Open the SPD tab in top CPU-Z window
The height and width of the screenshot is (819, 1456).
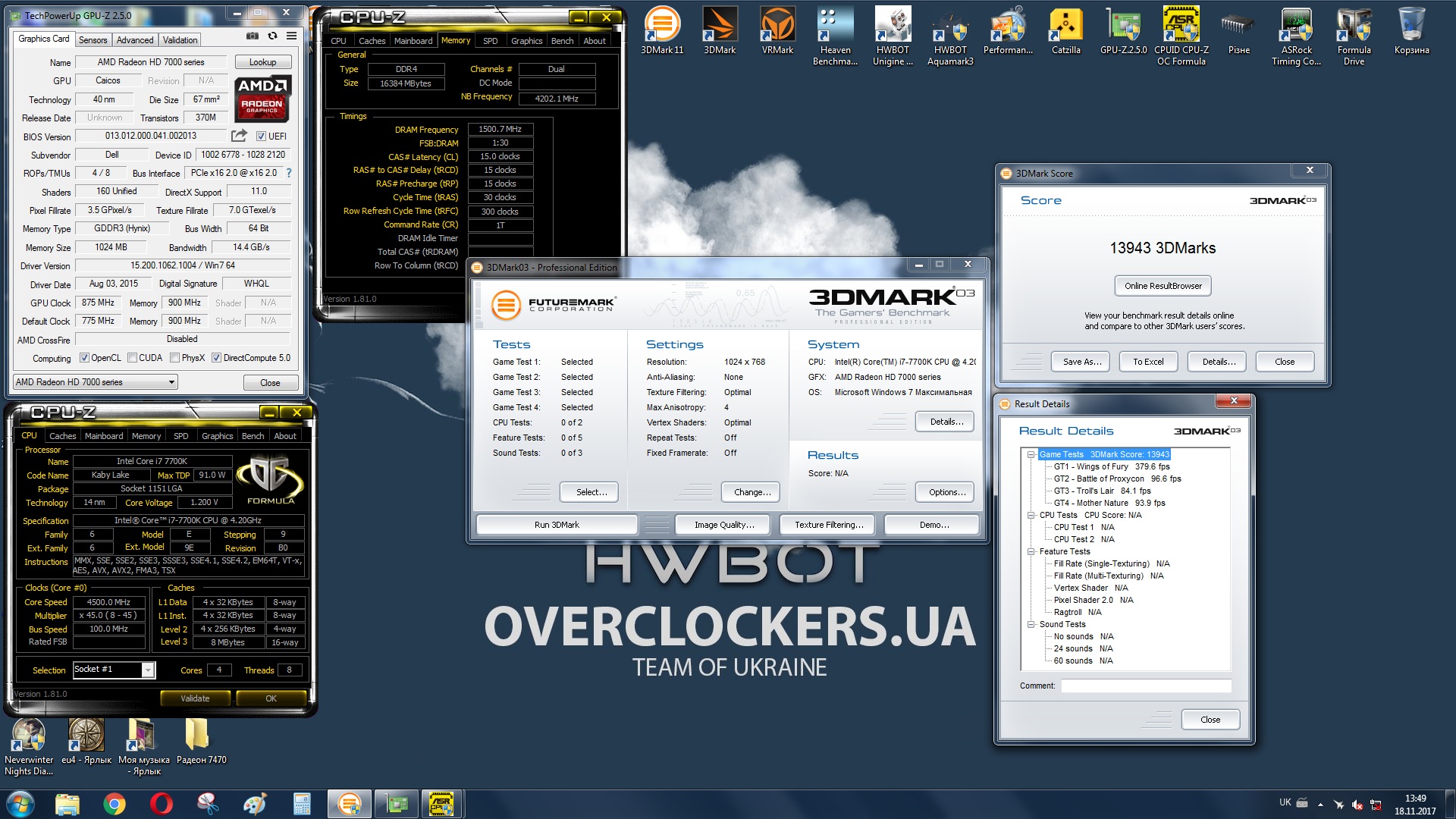point(491,41)
